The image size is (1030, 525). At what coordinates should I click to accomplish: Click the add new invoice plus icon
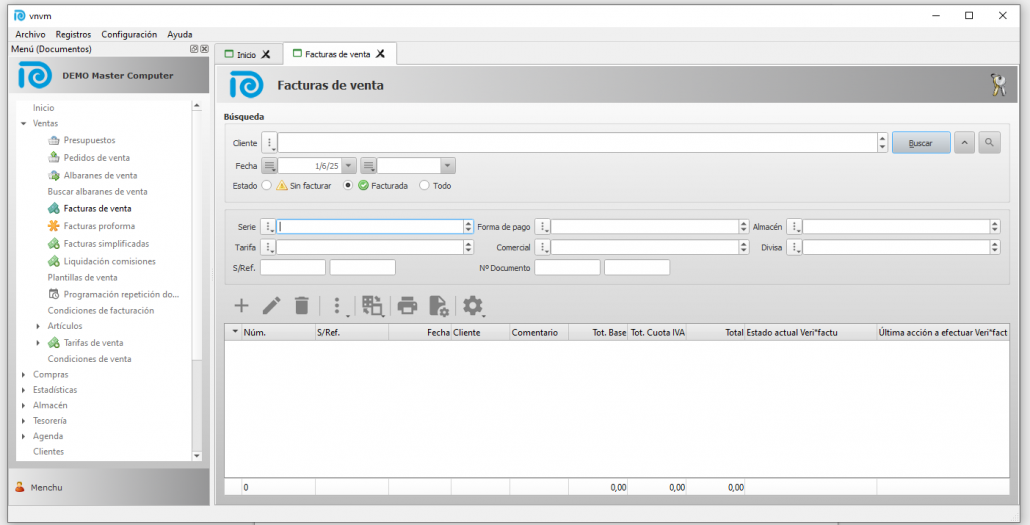coord(241,305)
